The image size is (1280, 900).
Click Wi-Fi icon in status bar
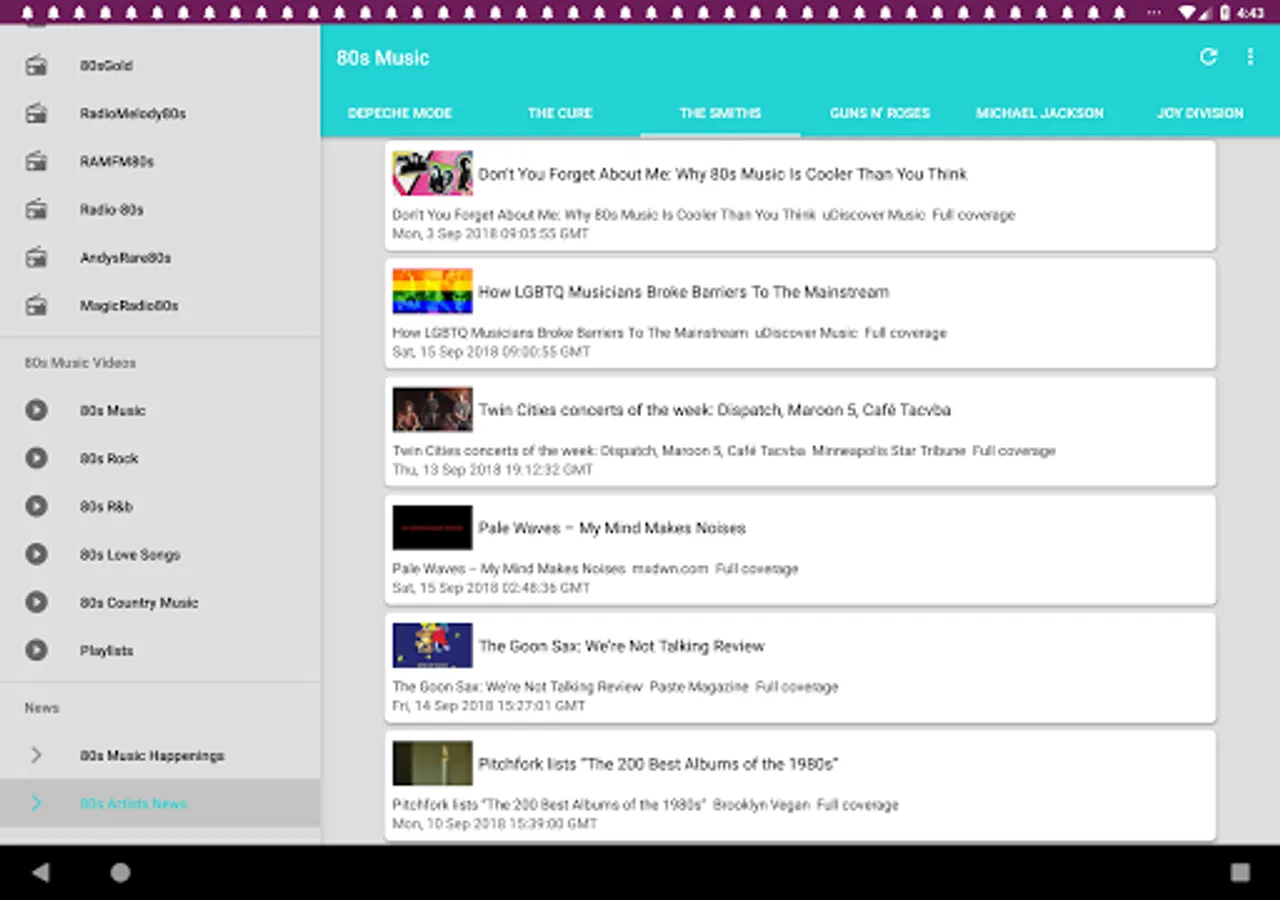tap(1188, 13)
